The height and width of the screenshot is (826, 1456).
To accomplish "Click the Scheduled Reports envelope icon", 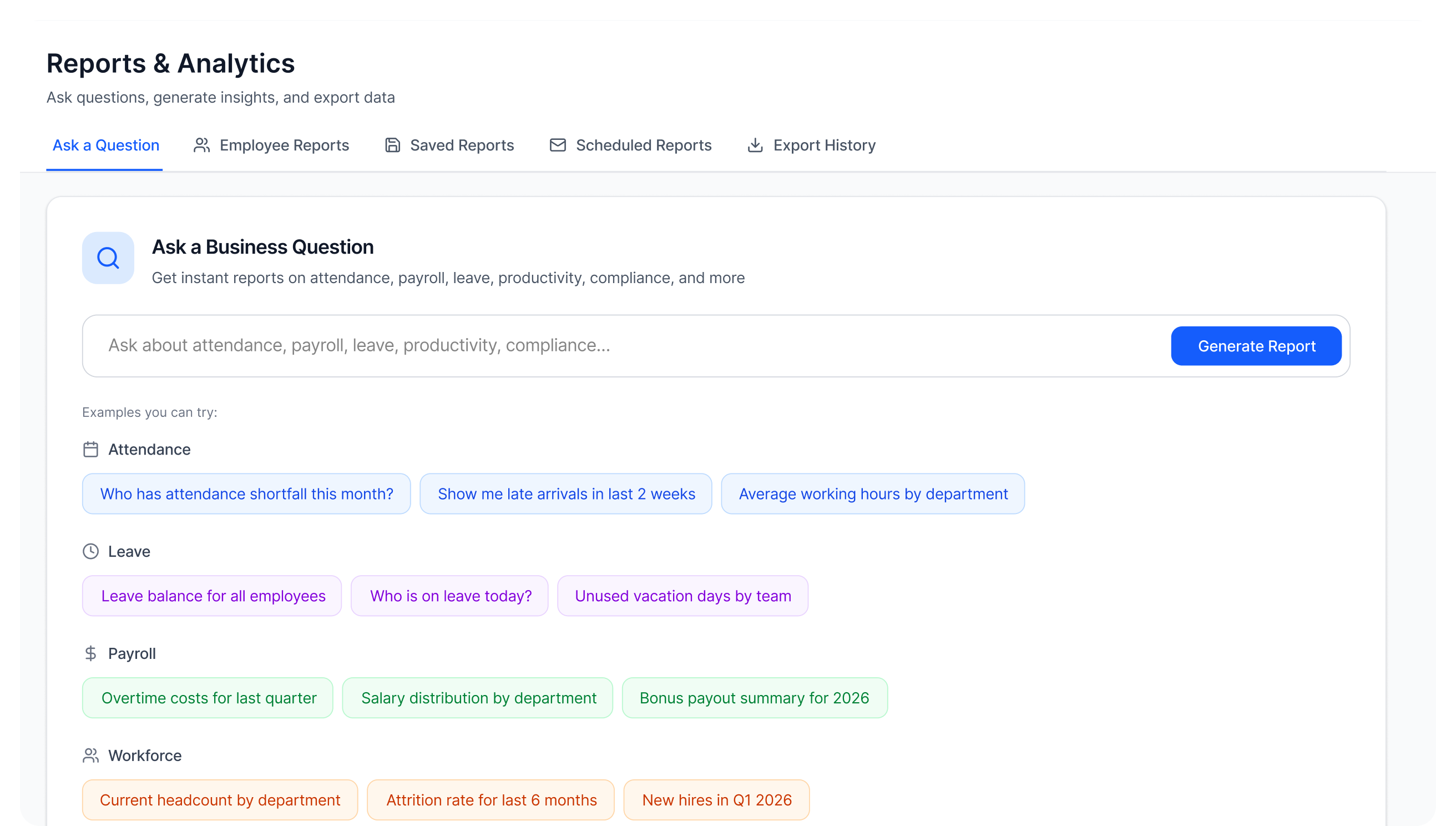I will pos(557,145).
